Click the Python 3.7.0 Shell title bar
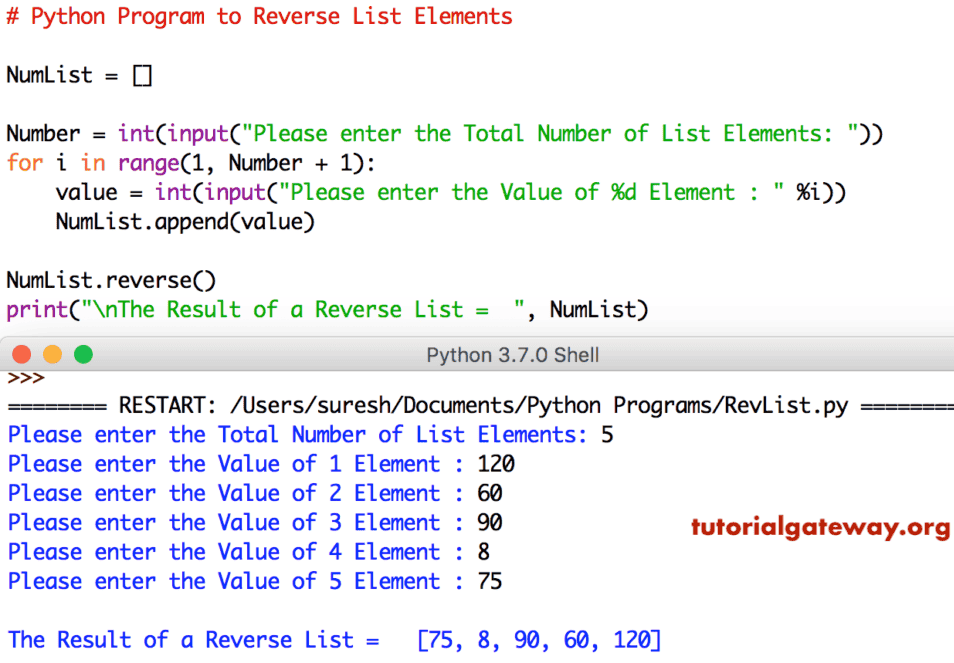Viewport: 954px width, 663px height. pos(512,354)
